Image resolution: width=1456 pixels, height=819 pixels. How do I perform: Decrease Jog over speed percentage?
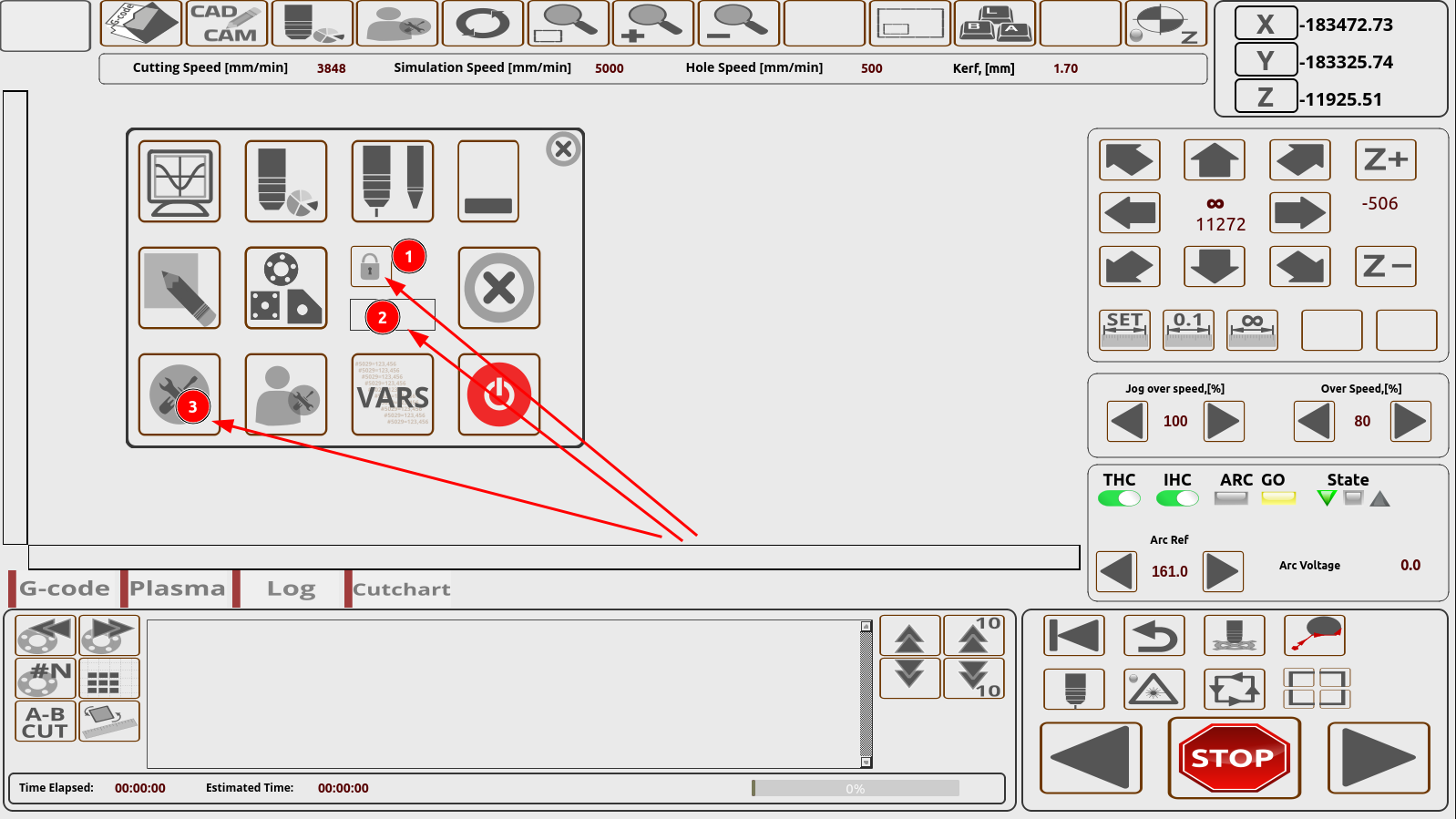[1127, 422]
